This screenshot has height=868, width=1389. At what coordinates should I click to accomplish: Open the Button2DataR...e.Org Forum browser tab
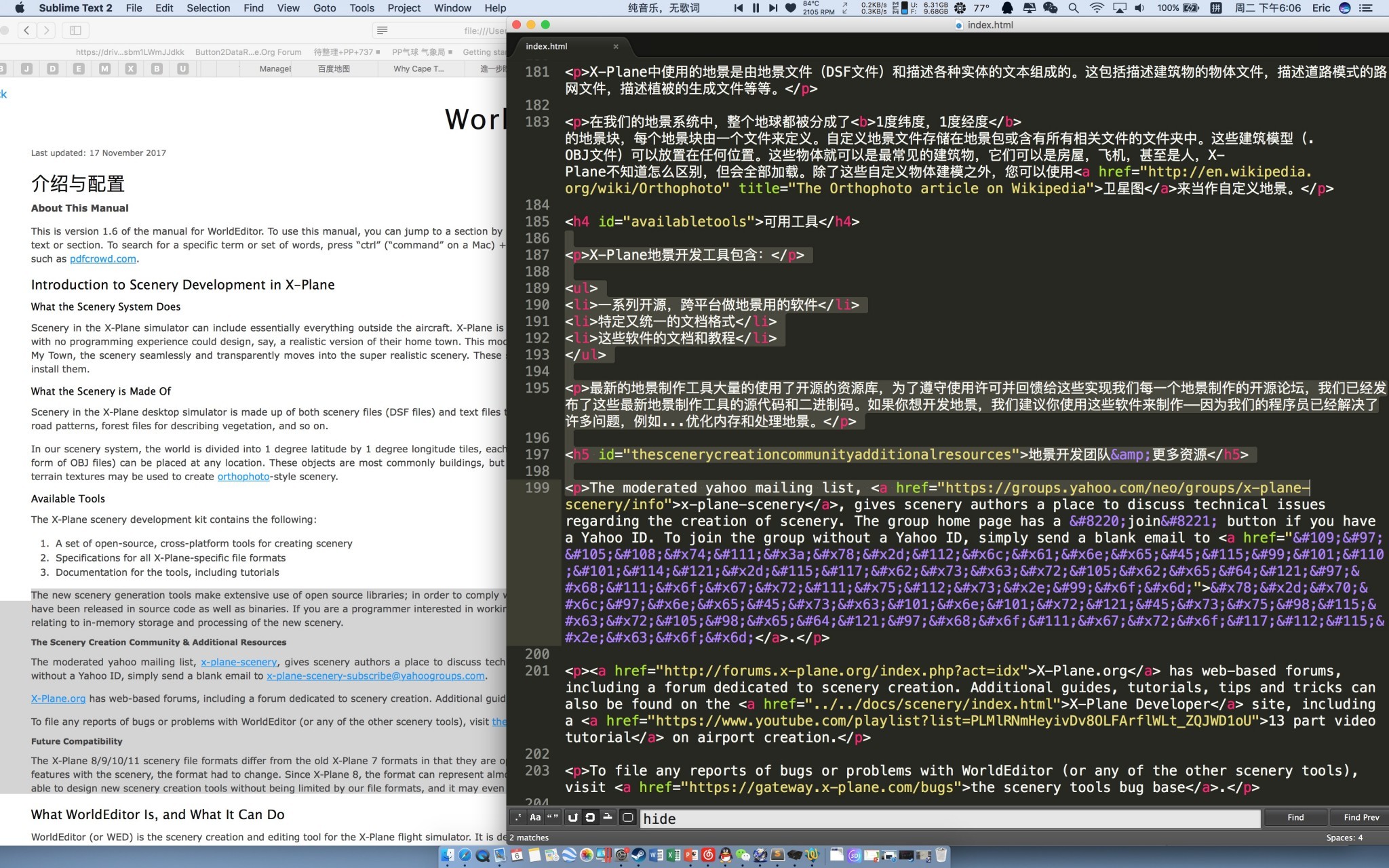tap(248, 52)
